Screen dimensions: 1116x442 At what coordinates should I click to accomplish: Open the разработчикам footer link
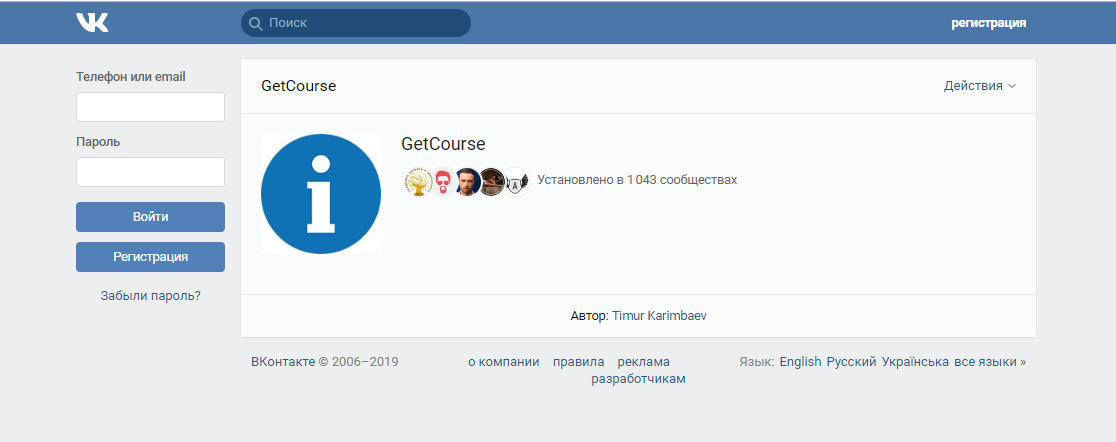point(638,379)
